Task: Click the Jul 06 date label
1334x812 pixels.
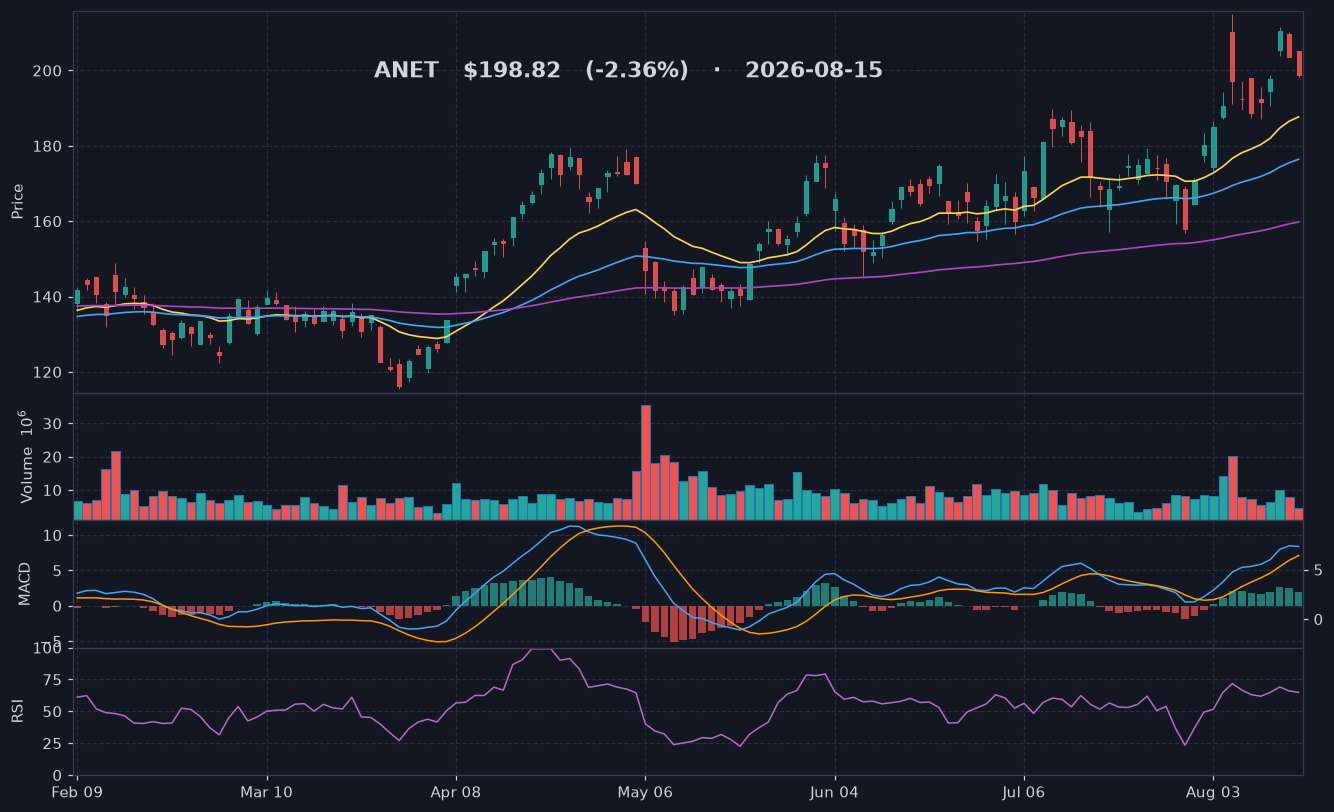Action: tap(1024, 793)
